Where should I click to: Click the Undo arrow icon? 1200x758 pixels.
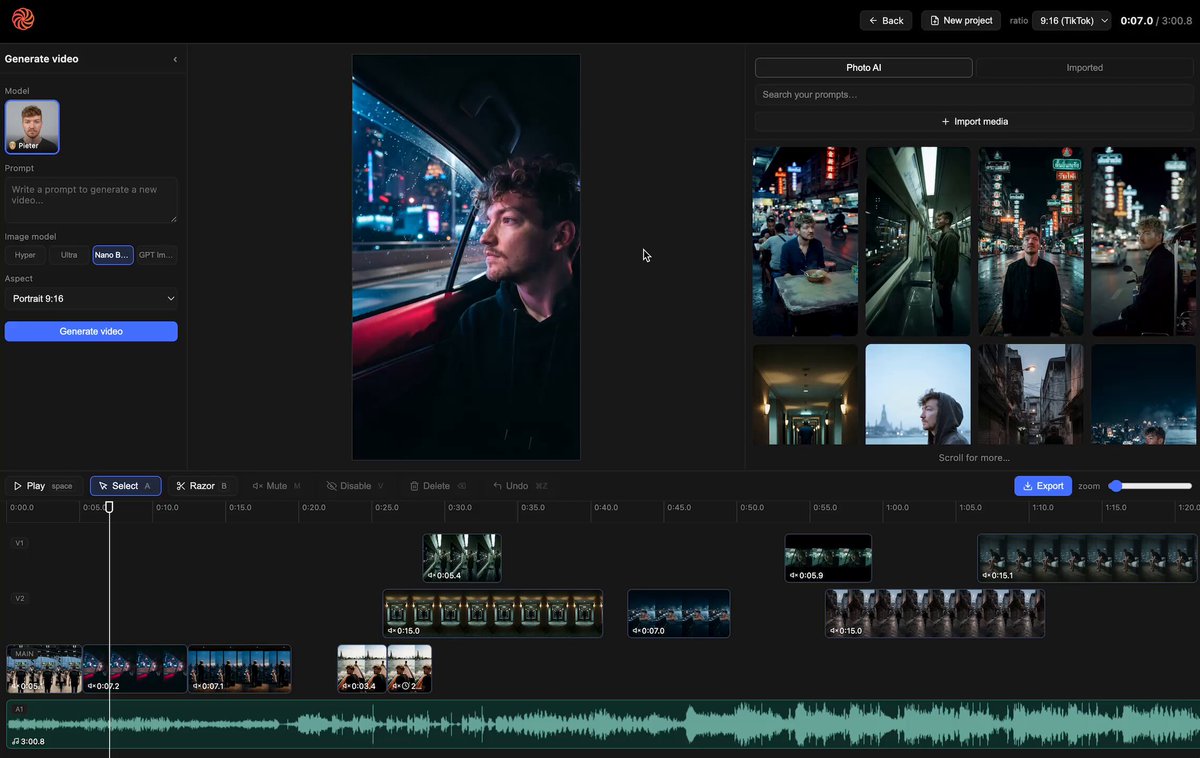pyautogui.click(x=497, y=486)
